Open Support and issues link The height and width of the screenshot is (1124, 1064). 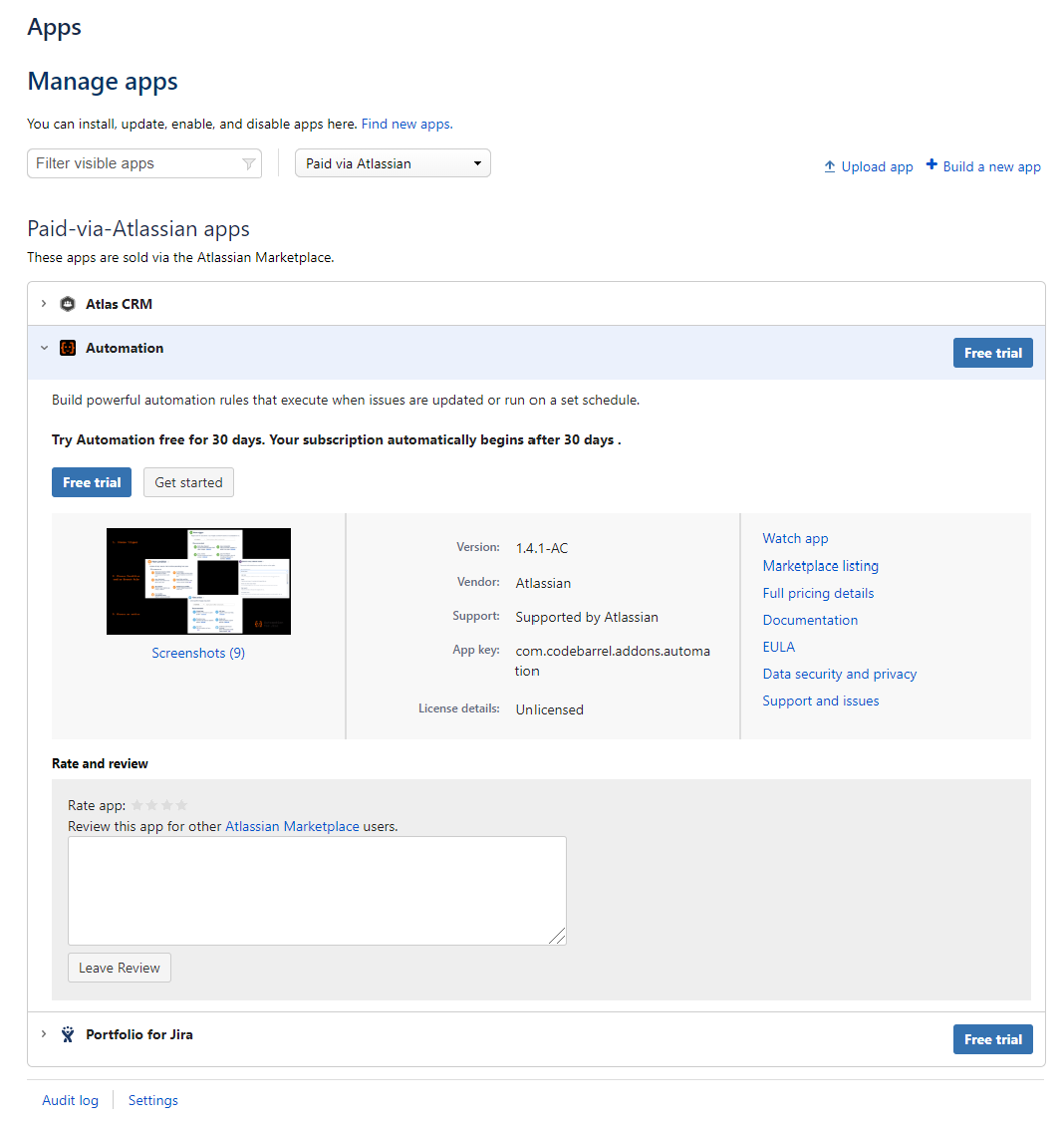click(820, 702)
